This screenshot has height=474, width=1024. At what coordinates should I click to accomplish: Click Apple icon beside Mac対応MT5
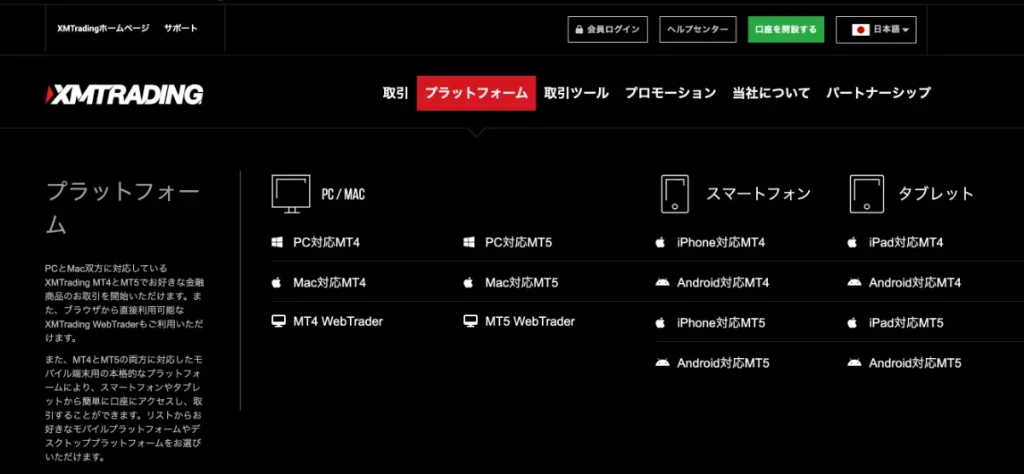468,283
